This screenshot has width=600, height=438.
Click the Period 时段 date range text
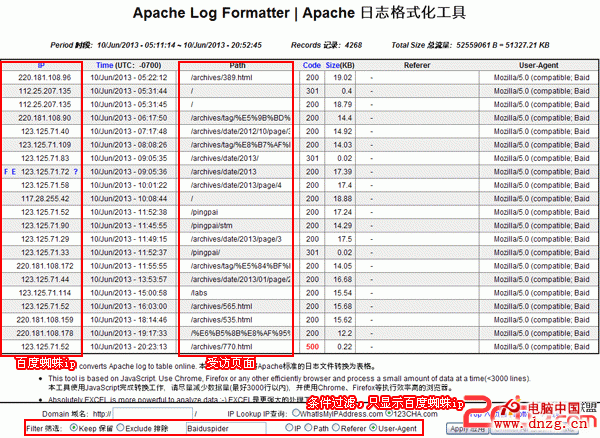click(x=156, y=45)
